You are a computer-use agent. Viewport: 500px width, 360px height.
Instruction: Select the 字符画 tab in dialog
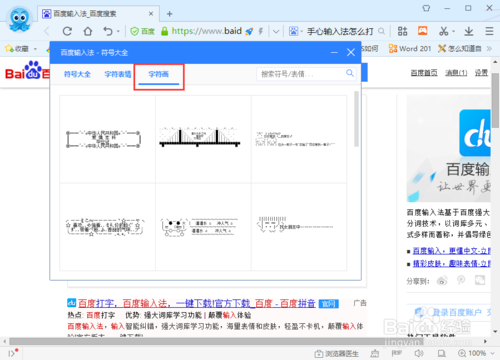[x=159, y=74]
